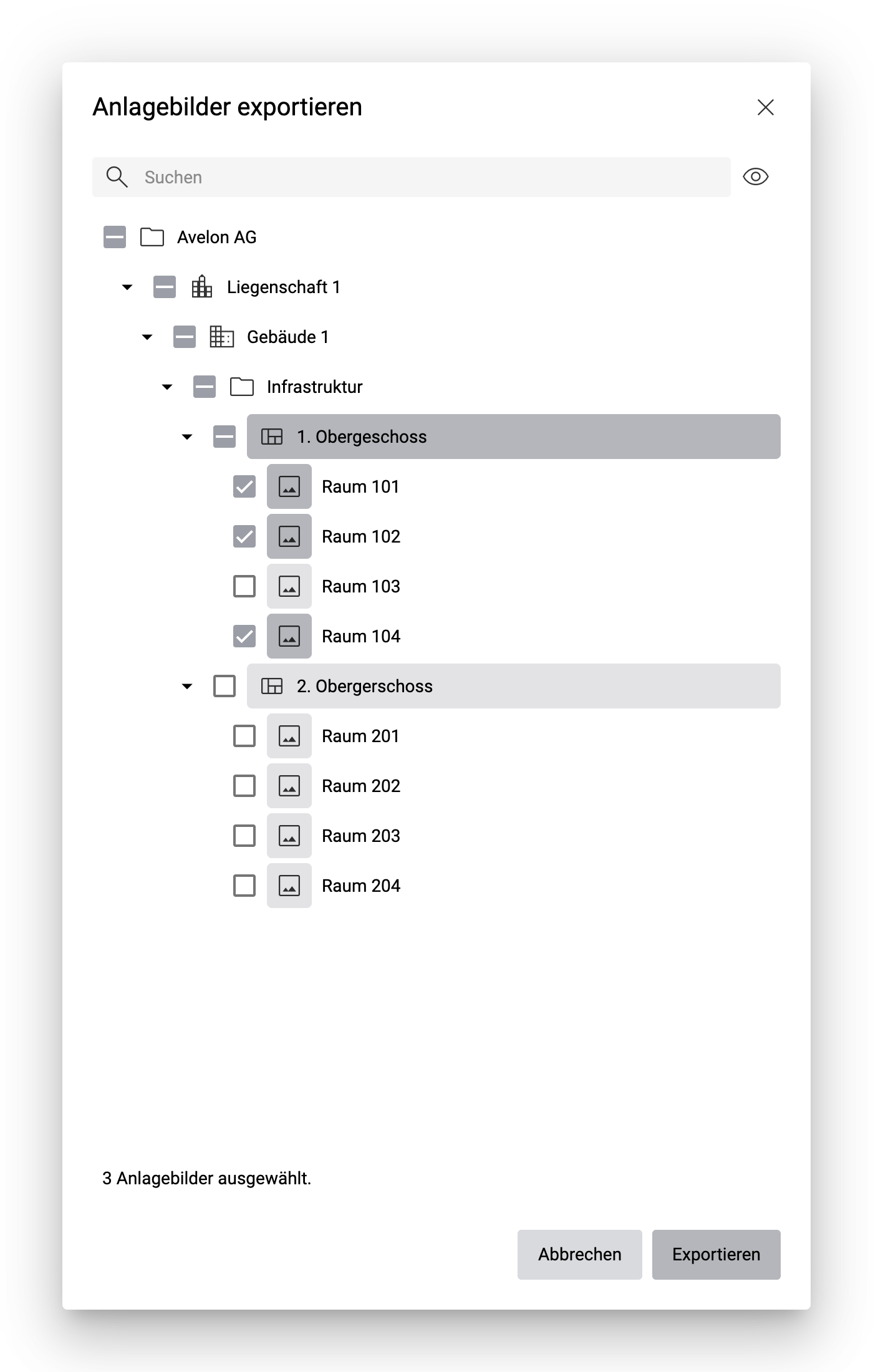Click the Infrastruktur folder icon
Image resolution: width=873 pixels, height=1372 pixels.
[243, 387]
